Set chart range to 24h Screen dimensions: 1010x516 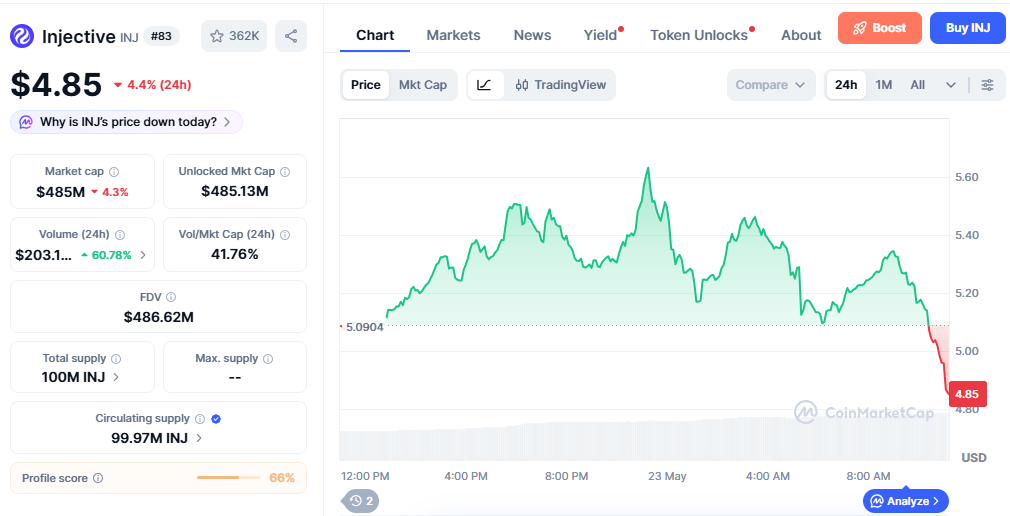click(x=846, y=85)
